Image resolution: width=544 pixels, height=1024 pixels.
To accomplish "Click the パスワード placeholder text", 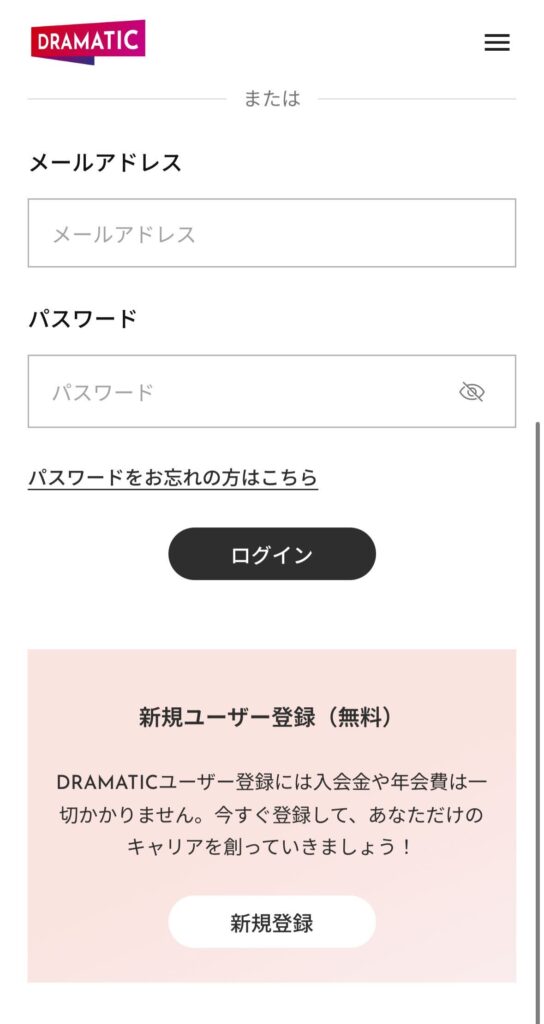I will pyautogui.click(x=103, y=392).
